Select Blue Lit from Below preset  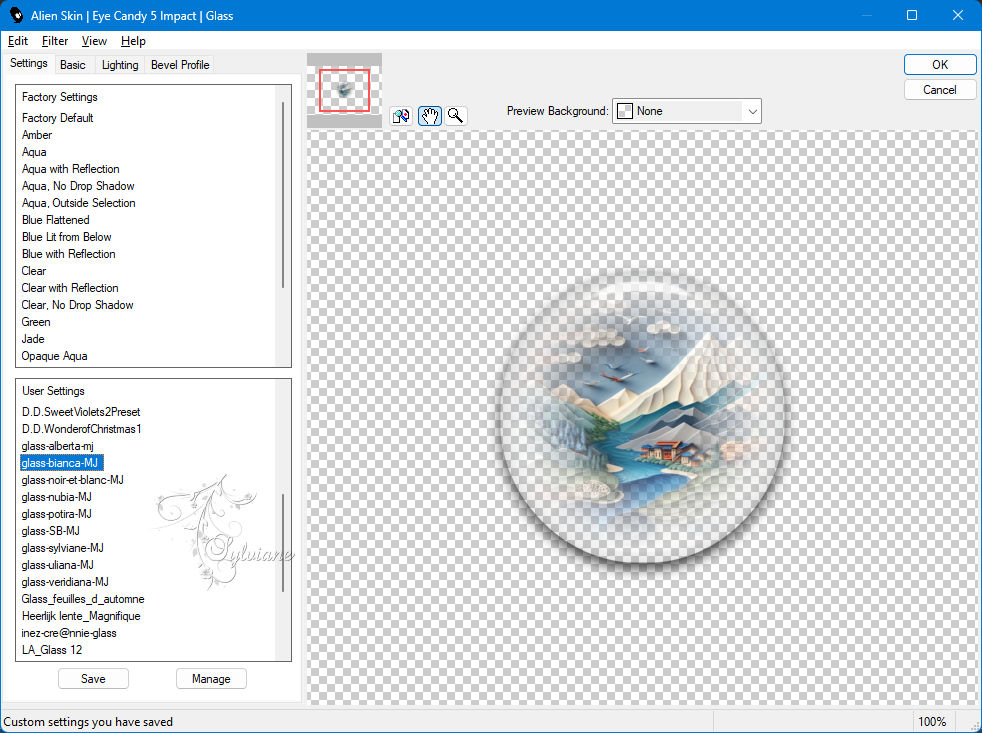pyautogui.click(x=66, y=237)
